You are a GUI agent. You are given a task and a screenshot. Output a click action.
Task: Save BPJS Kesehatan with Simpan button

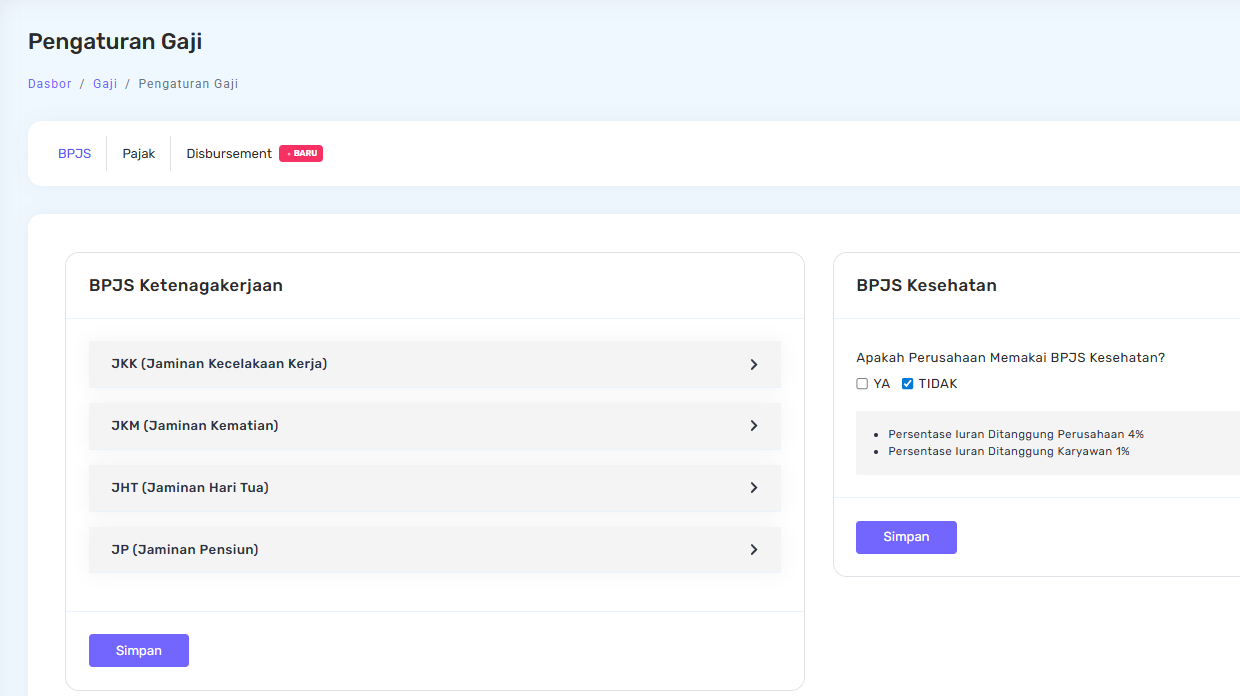906,537
